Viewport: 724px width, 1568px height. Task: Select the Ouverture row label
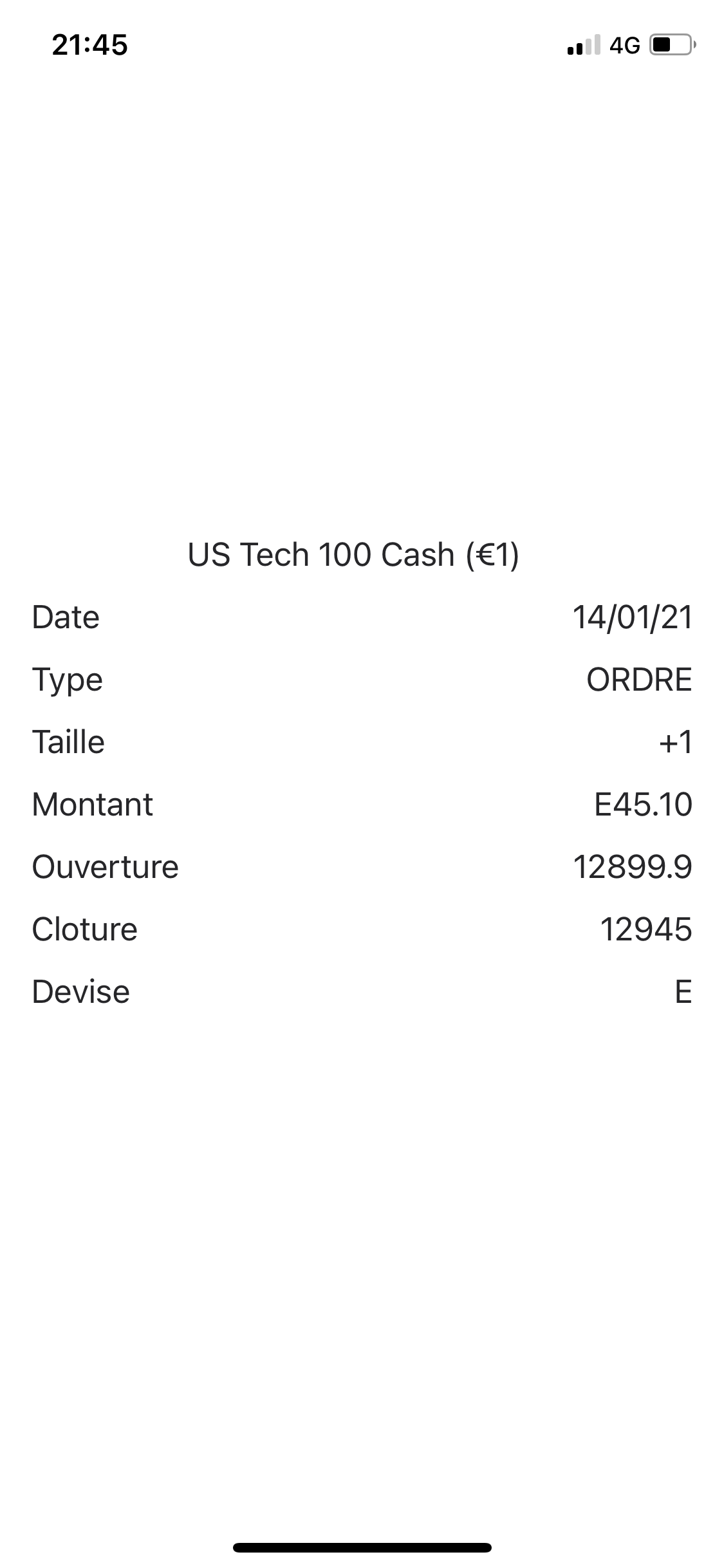pyautogui.click(x=106, y=867)
